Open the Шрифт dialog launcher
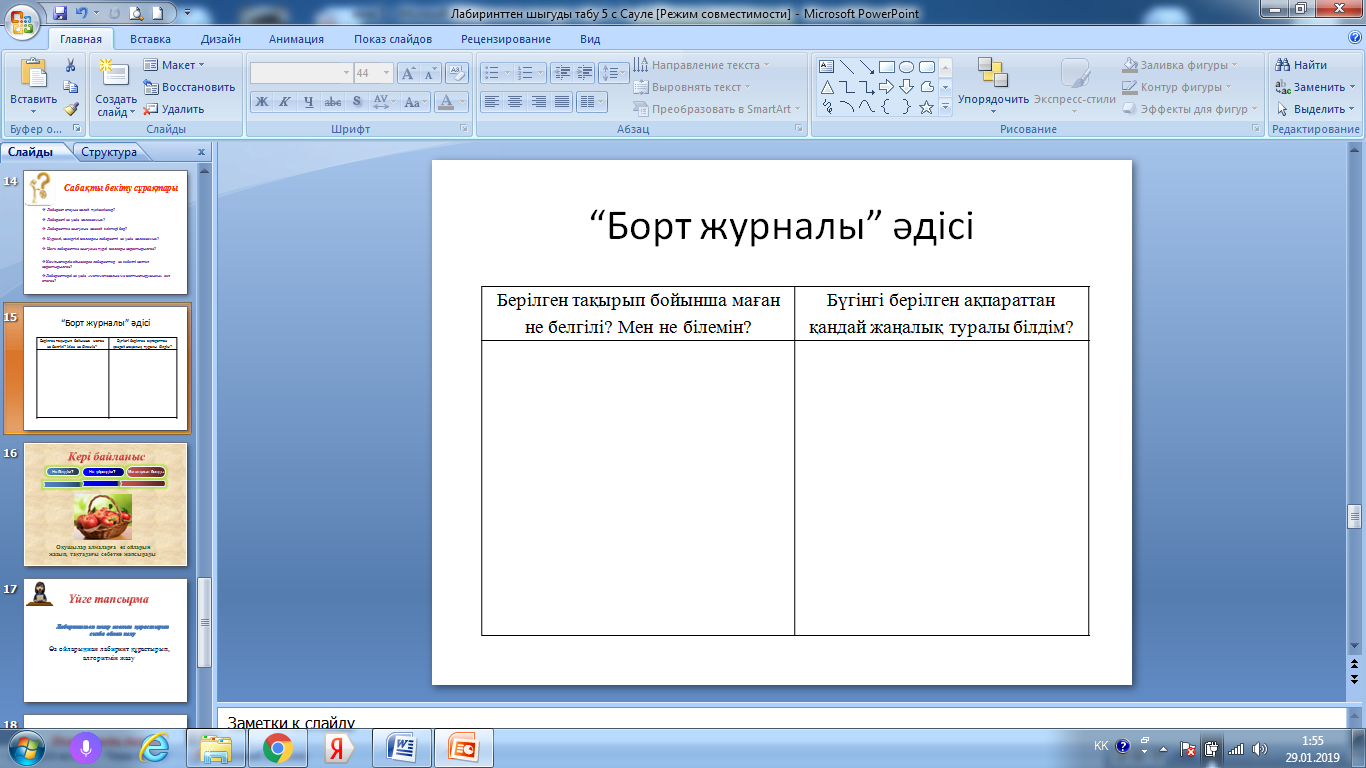 tap(464, 130)
